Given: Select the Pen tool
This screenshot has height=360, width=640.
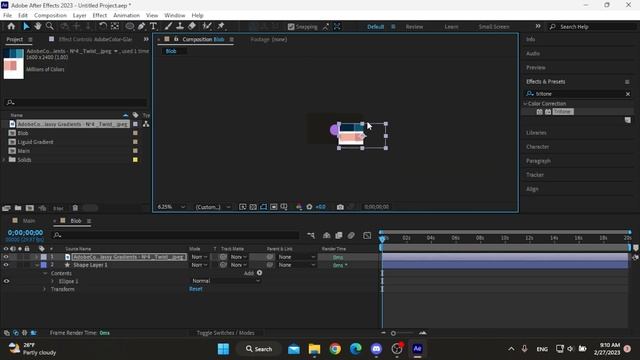Looking at the screenshot, I should pyautogui.click(x=141, y=26).
